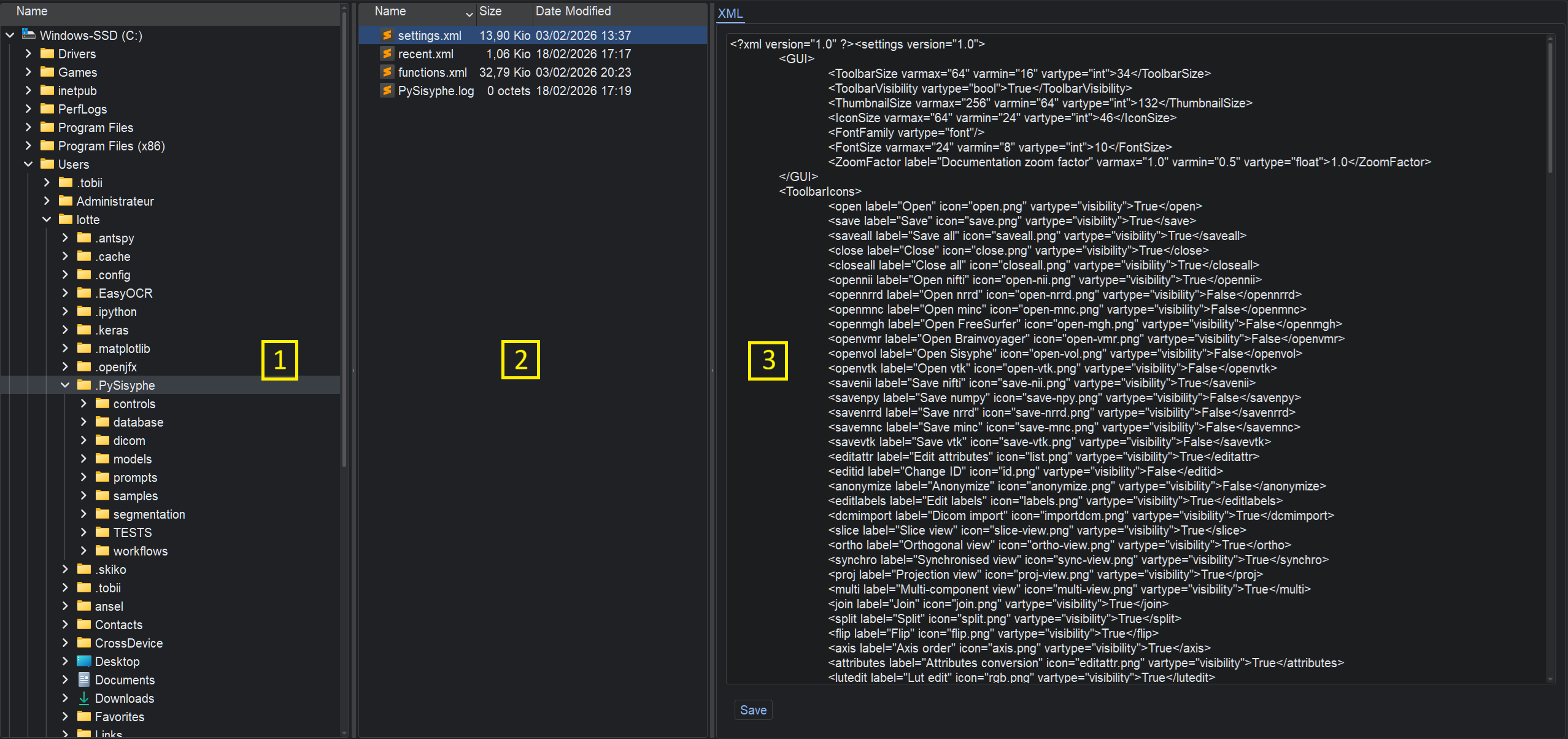Click the PySisyphe.log file icon

[387, 91]
